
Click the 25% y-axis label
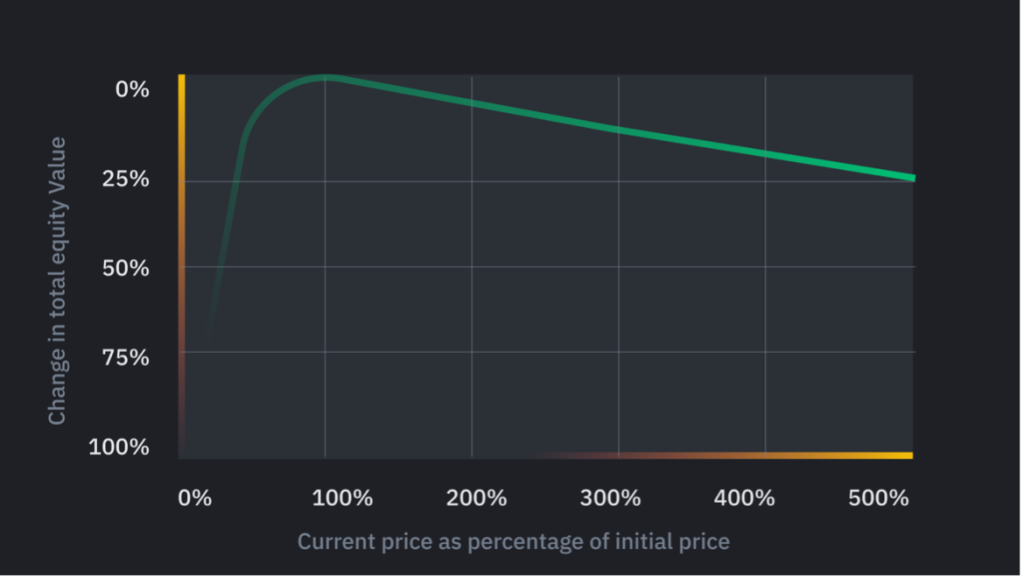point(126,179)
